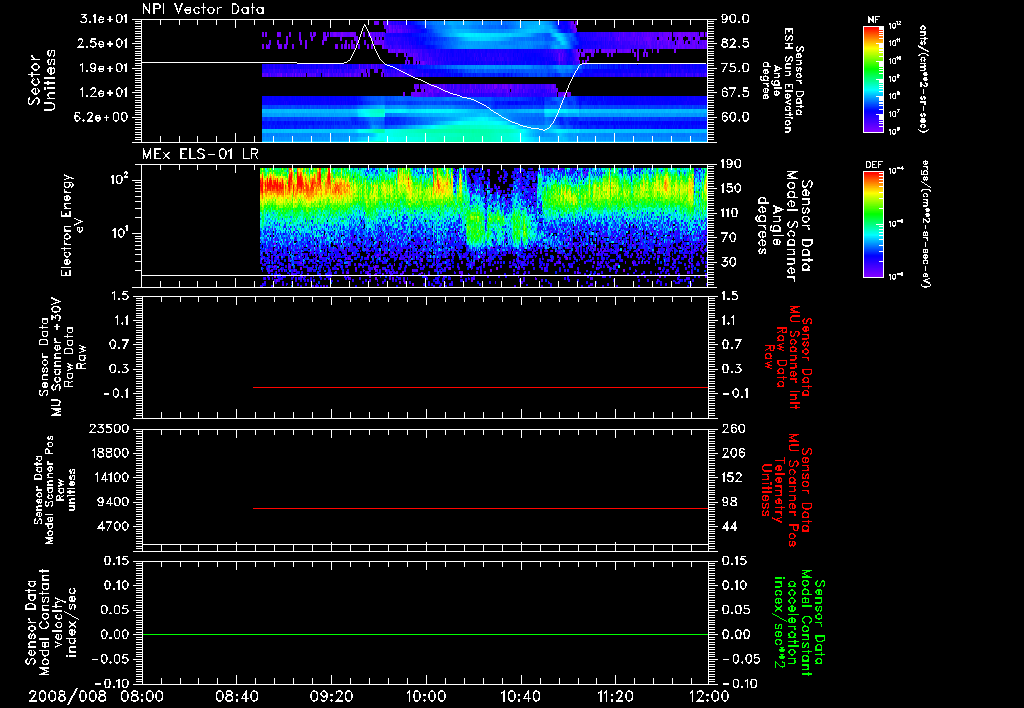
Task: Click the 10:00 time axis label
Action: [426, 696]
